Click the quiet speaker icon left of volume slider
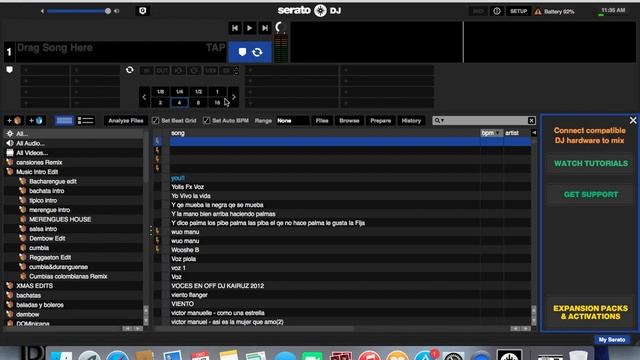 pos(42,11)
